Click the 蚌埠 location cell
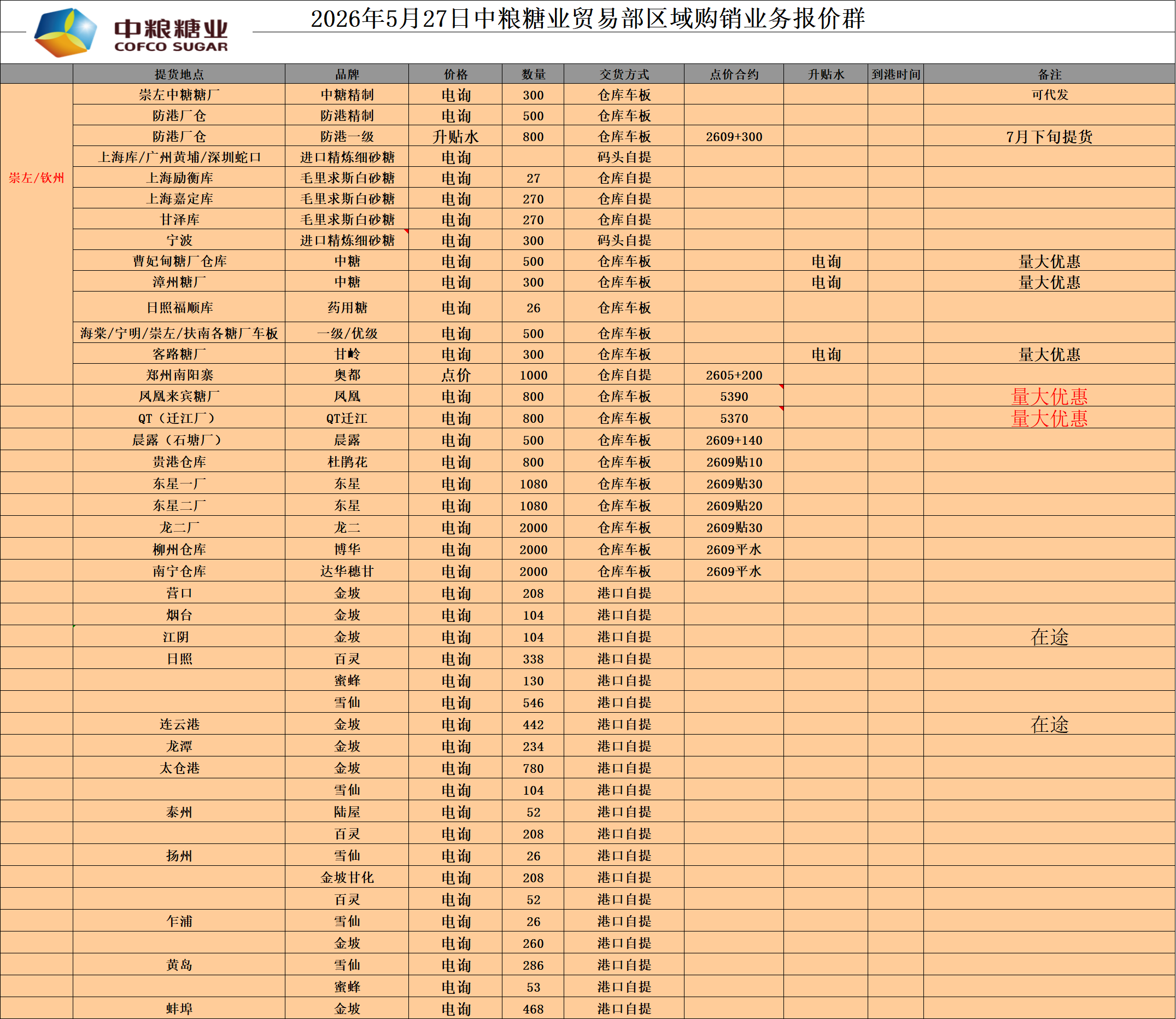This screenshot has width=1176, height=1019. (x=179, y=1009)
